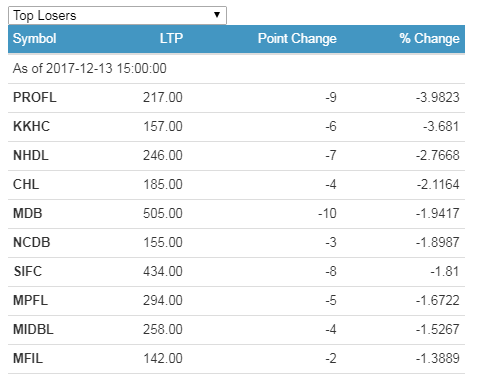Select the % Change column header
Screen dimensions: 481x375
[429, 39]
